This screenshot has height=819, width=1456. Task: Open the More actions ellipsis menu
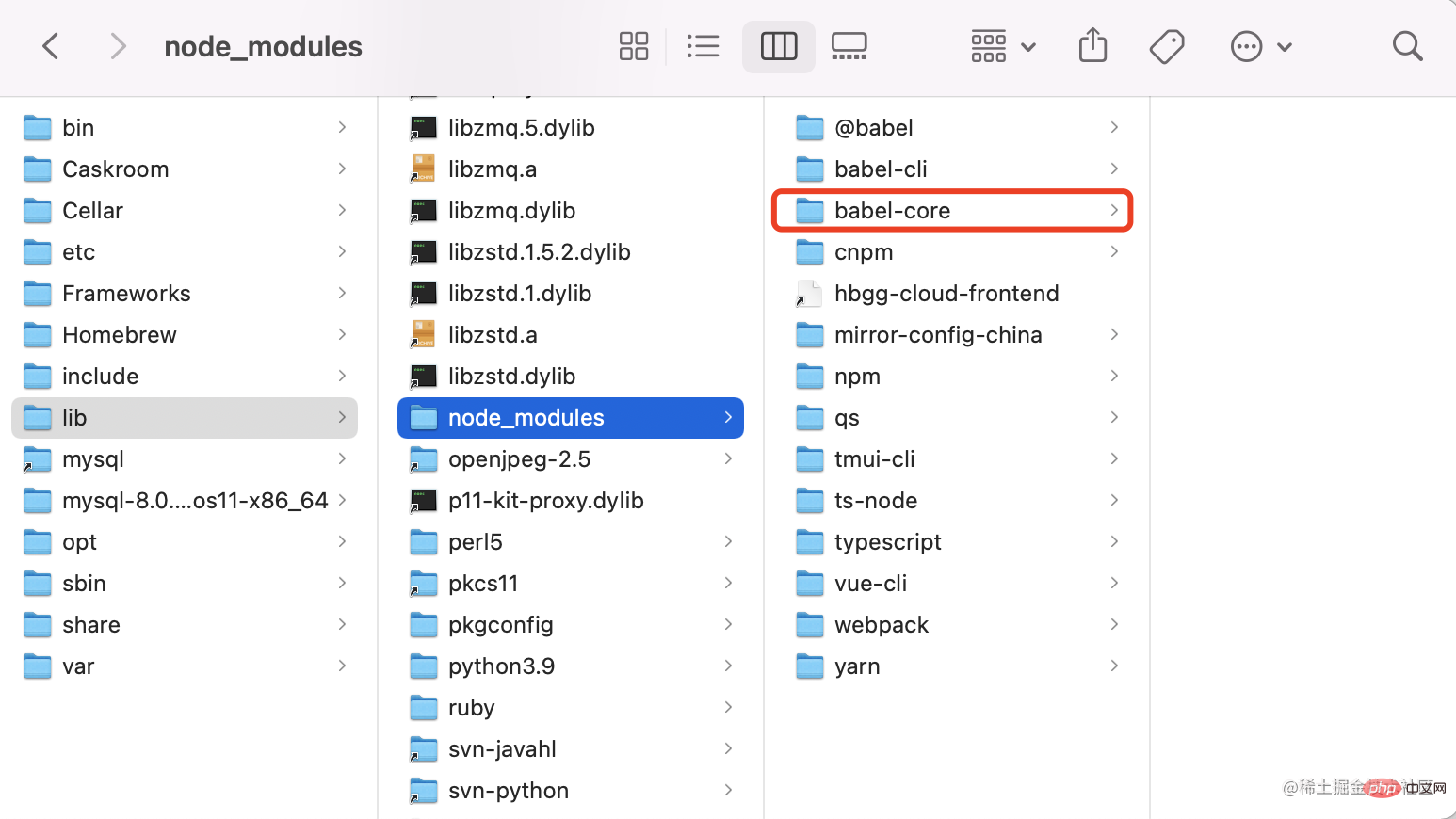[1261, 46]
